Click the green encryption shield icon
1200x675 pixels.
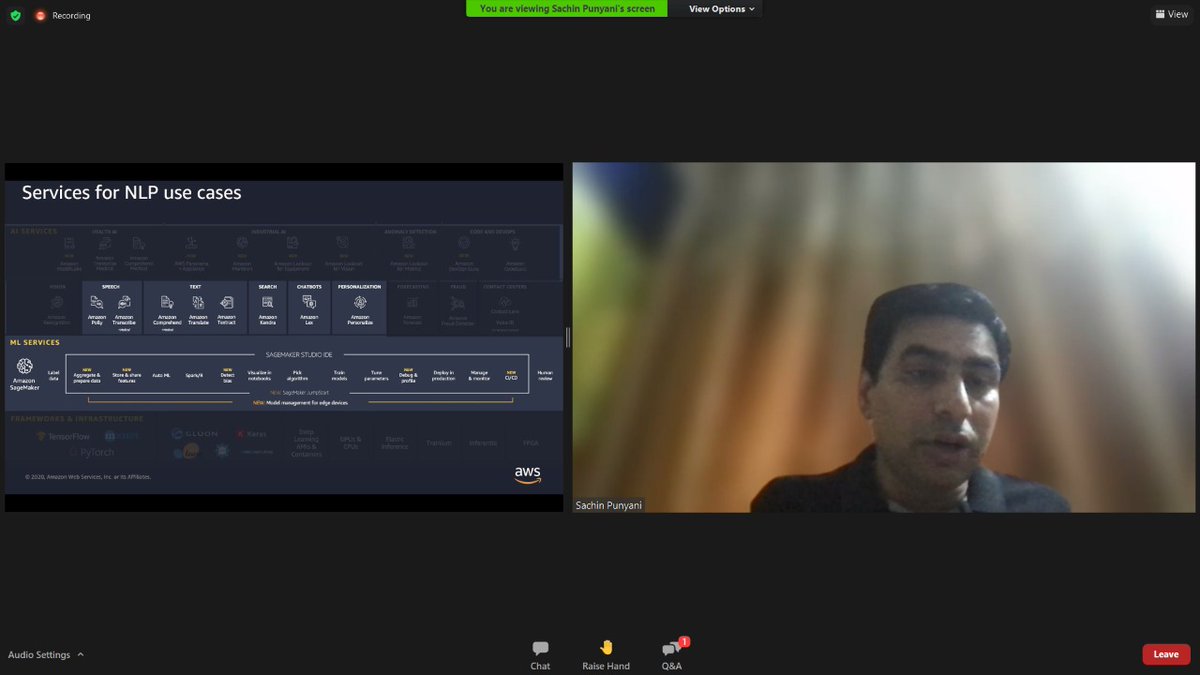[15, 16]
